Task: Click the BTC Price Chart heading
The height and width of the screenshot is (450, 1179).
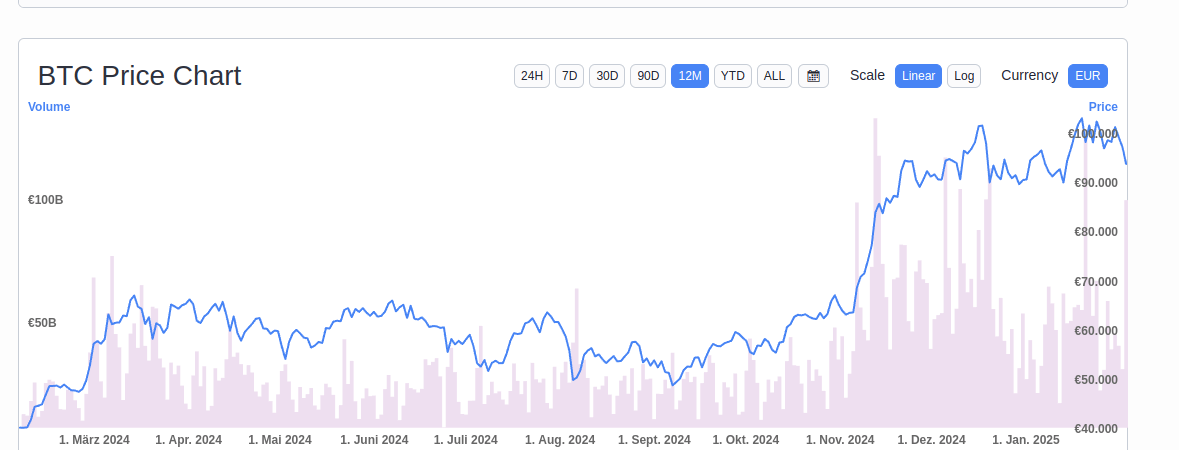Action: click(140, 76)
